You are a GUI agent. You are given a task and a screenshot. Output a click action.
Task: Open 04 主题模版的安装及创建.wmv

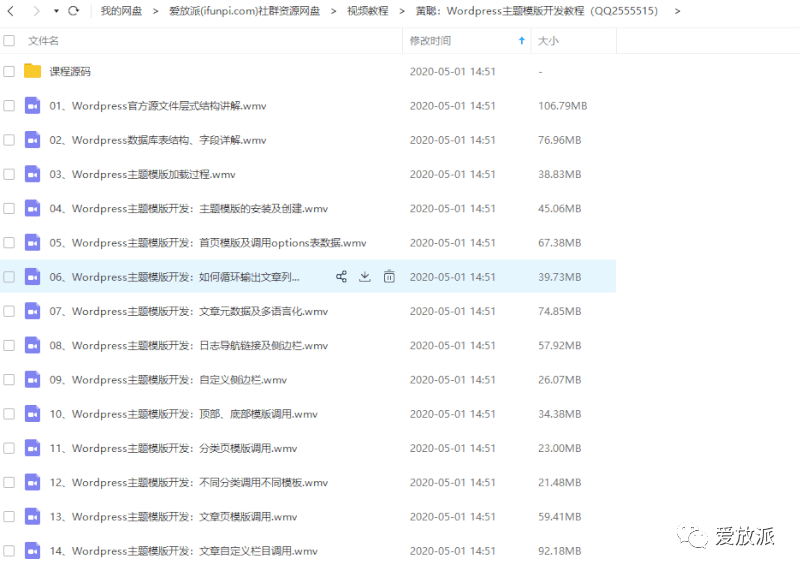click(x=189, y=208)
